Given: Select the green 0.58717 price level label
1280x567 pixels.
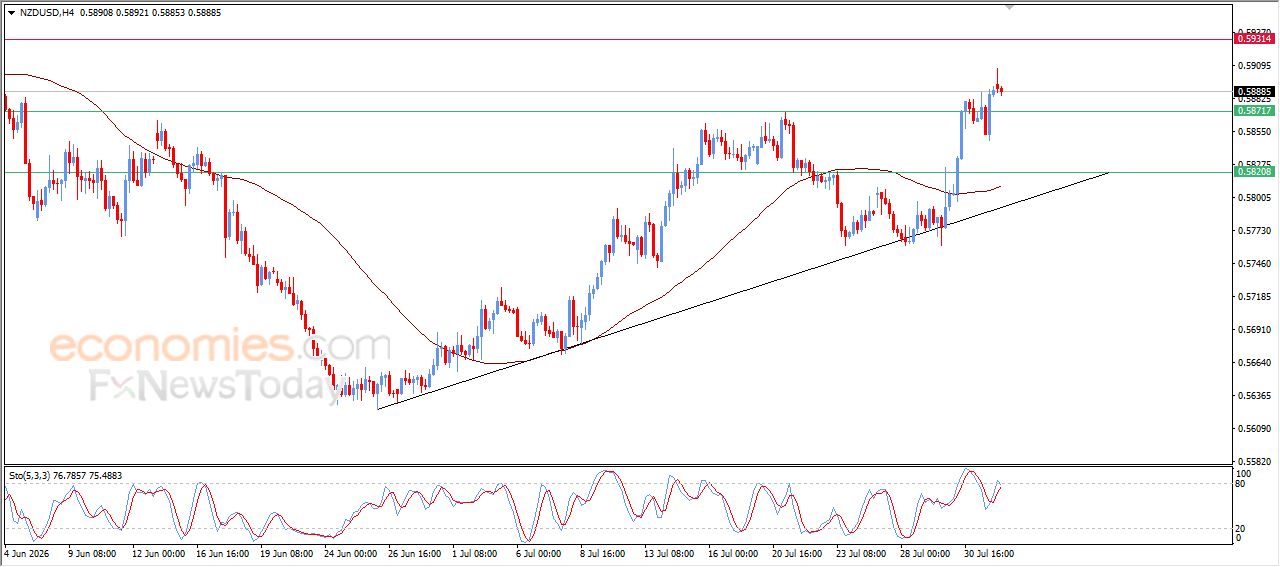Looking at the screenshot, I should tap(1254, 111).
